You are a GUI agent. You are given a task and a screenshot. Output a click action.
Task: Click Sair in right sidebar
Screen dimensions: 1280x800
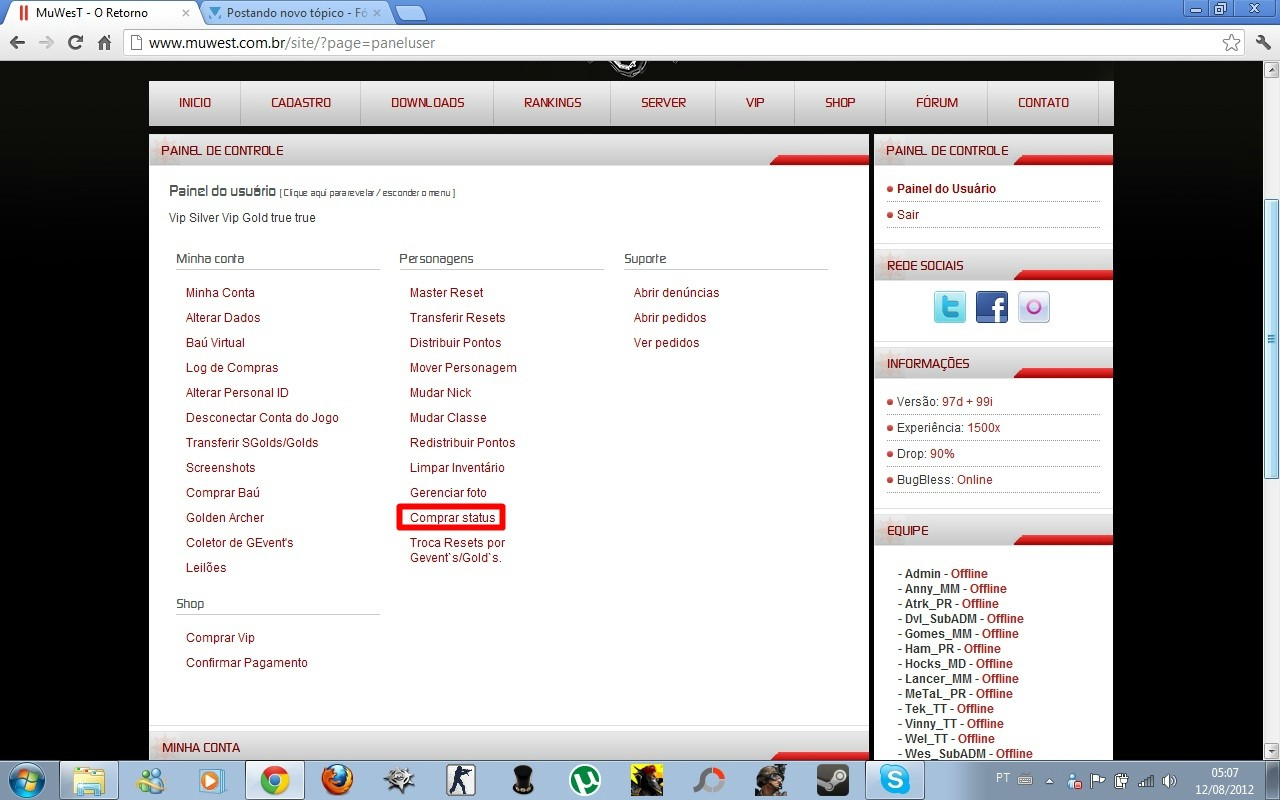click(908, 215)
